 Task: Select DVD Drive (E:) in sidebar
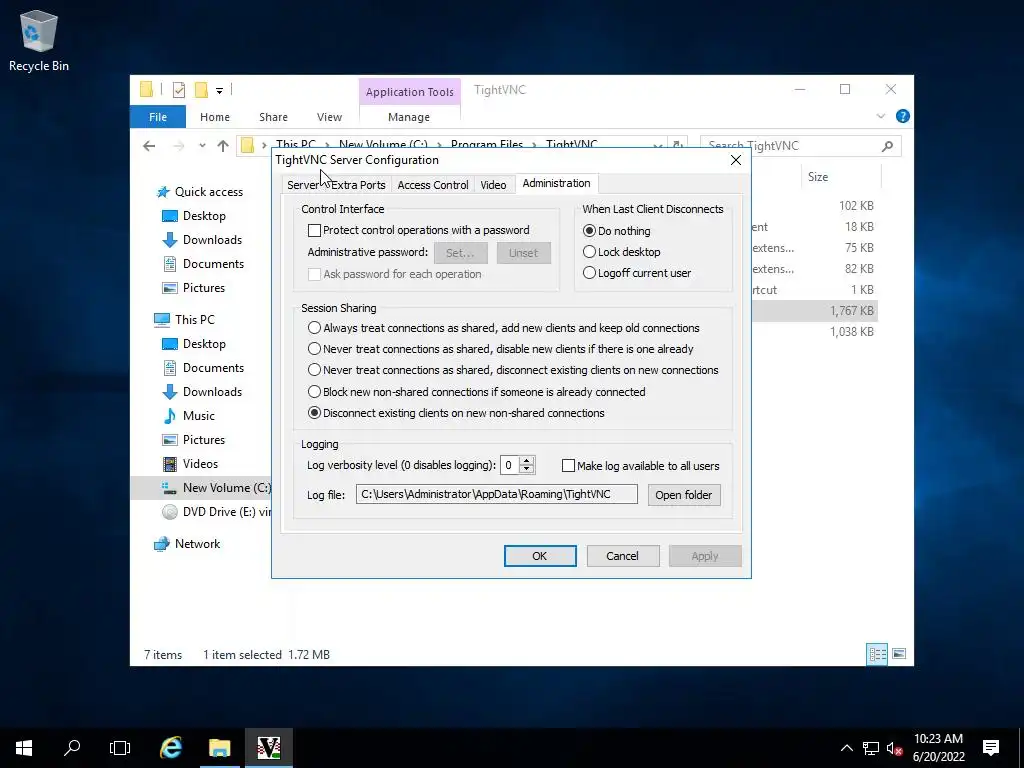[x=216, y=512]
